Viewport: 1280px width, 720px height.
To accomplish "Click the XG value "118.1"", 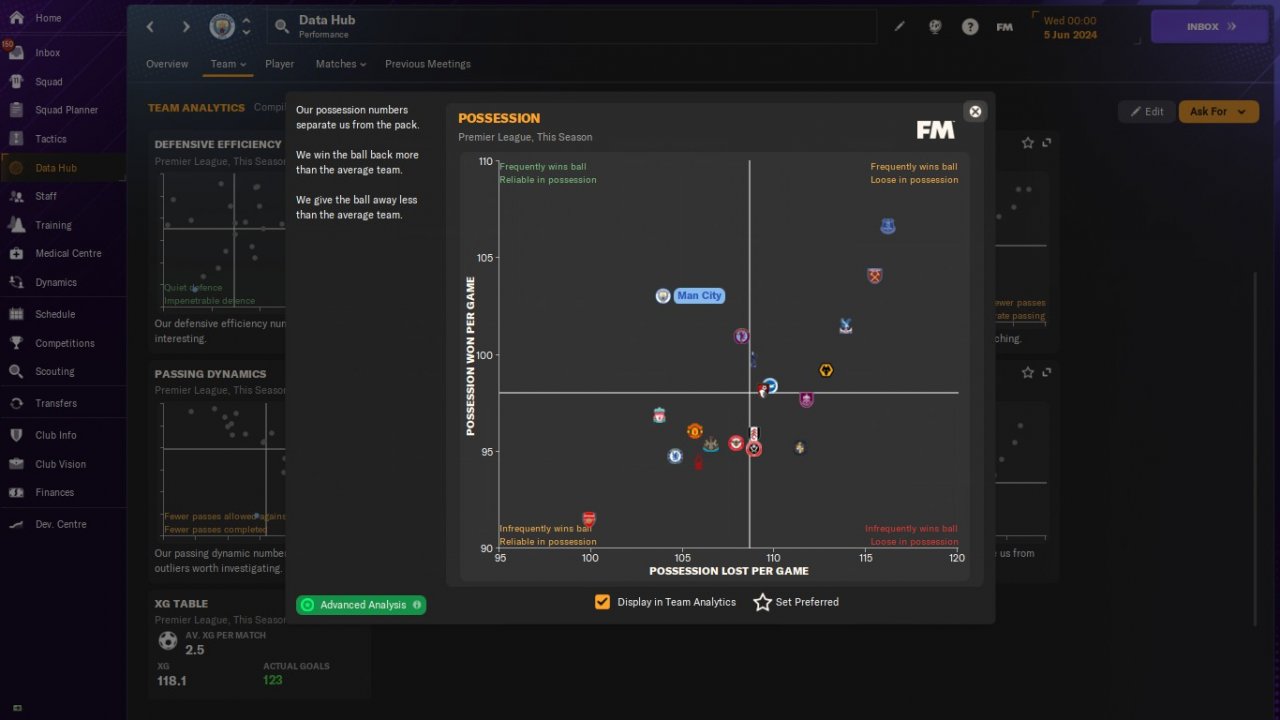I will pyautogui.click(x=172, y=681).
